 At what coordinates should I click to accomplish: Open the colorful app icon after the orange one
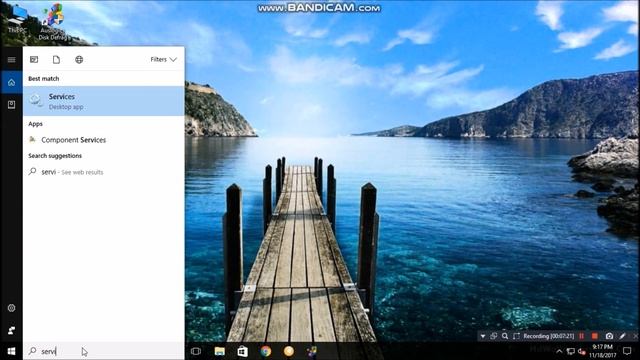click(x=312, y=351)
